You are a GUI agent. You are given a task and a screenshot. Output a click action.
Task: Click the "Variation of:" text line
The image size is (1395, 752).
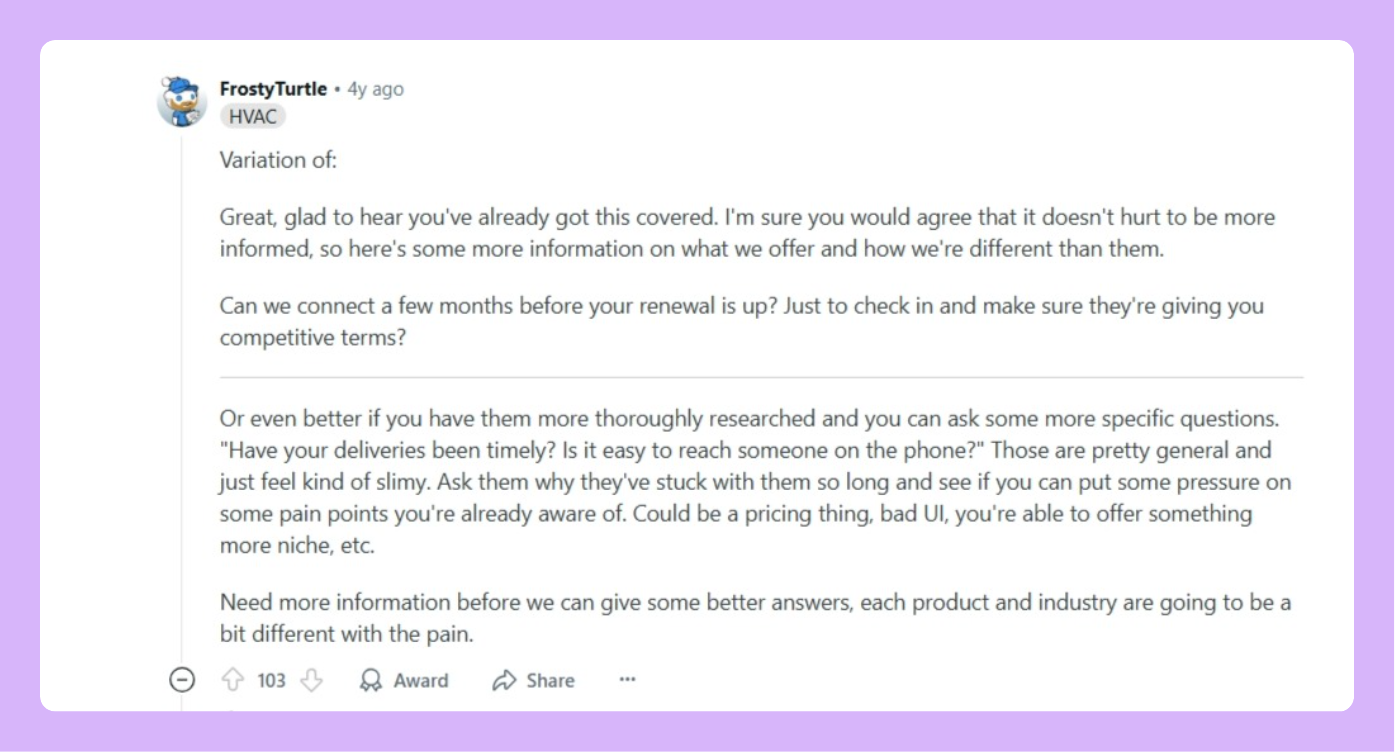(x=278, y=160)
